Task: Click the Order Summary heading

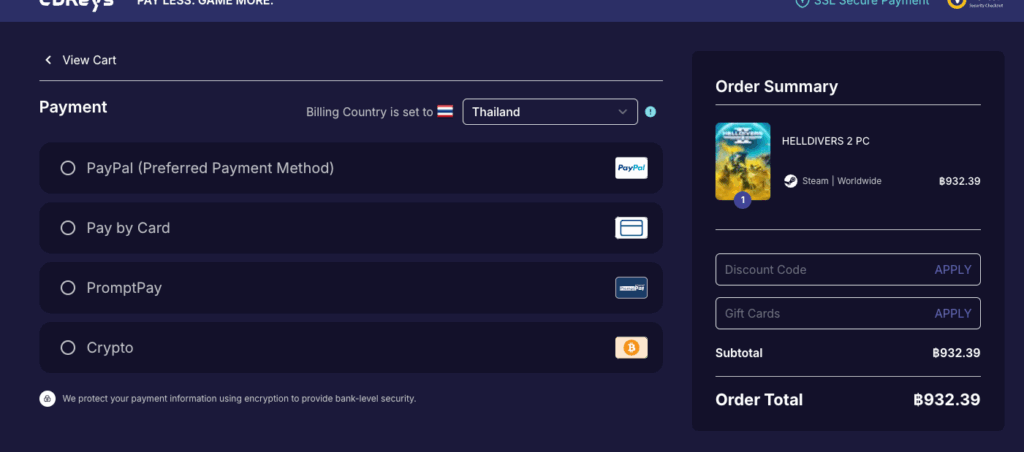Action: [x=776, y=86]
